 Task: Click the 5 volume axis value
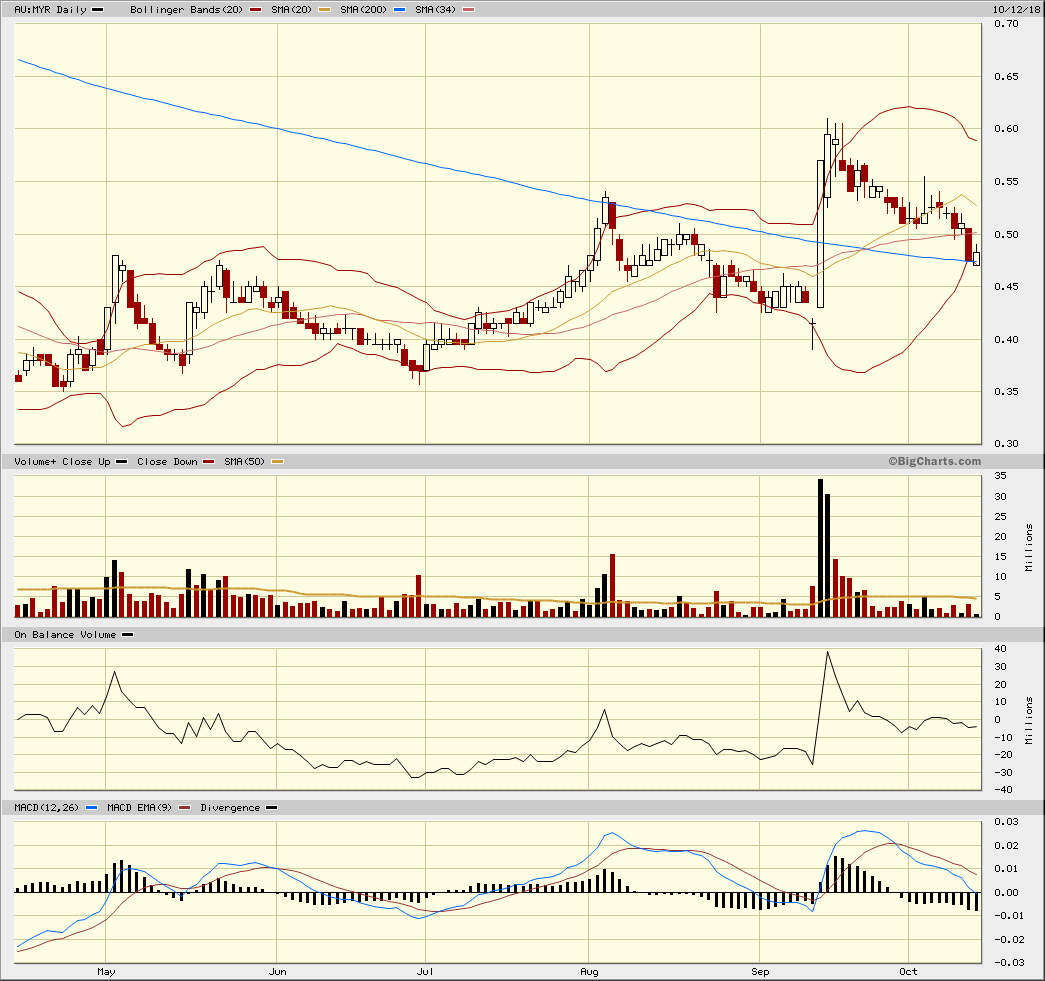click(x=997, y=596)
